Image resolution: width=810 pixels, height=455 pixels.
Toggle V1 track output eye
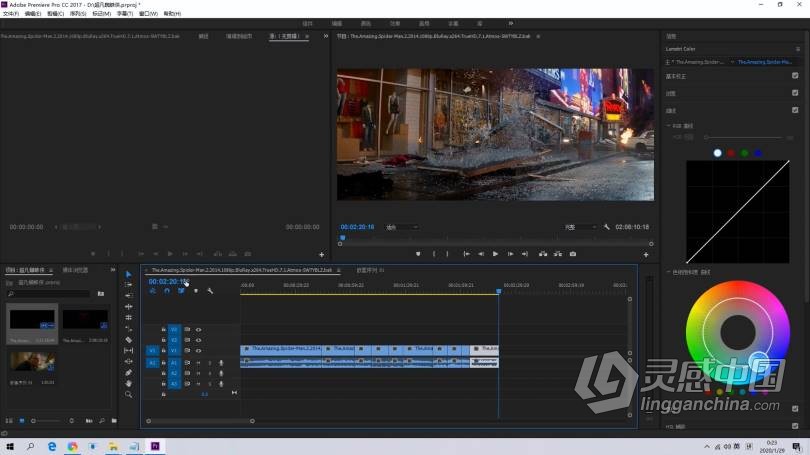pos(198,351)
